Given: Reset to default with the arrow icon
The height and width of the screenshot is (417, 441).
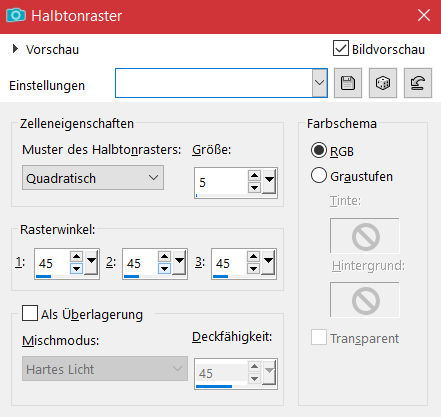Looking at the screenshot, I should pyautogui.click(x=418, y=83).
